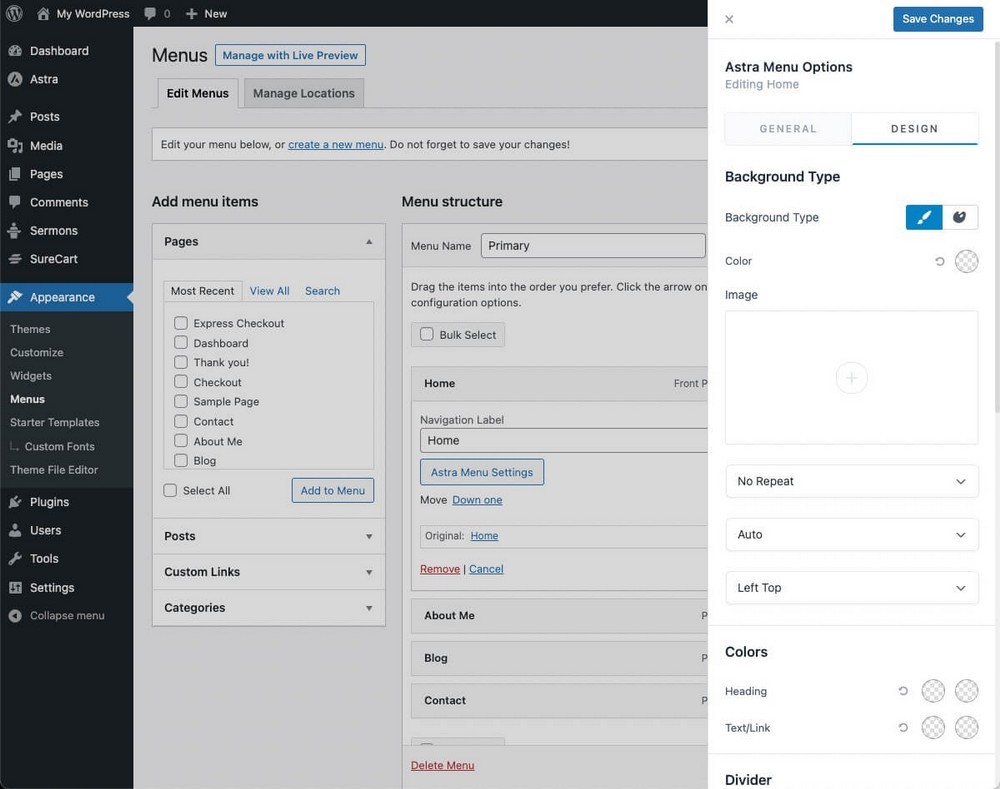Click the Tools wrench icon in sidebar

[x=15, y=559]
